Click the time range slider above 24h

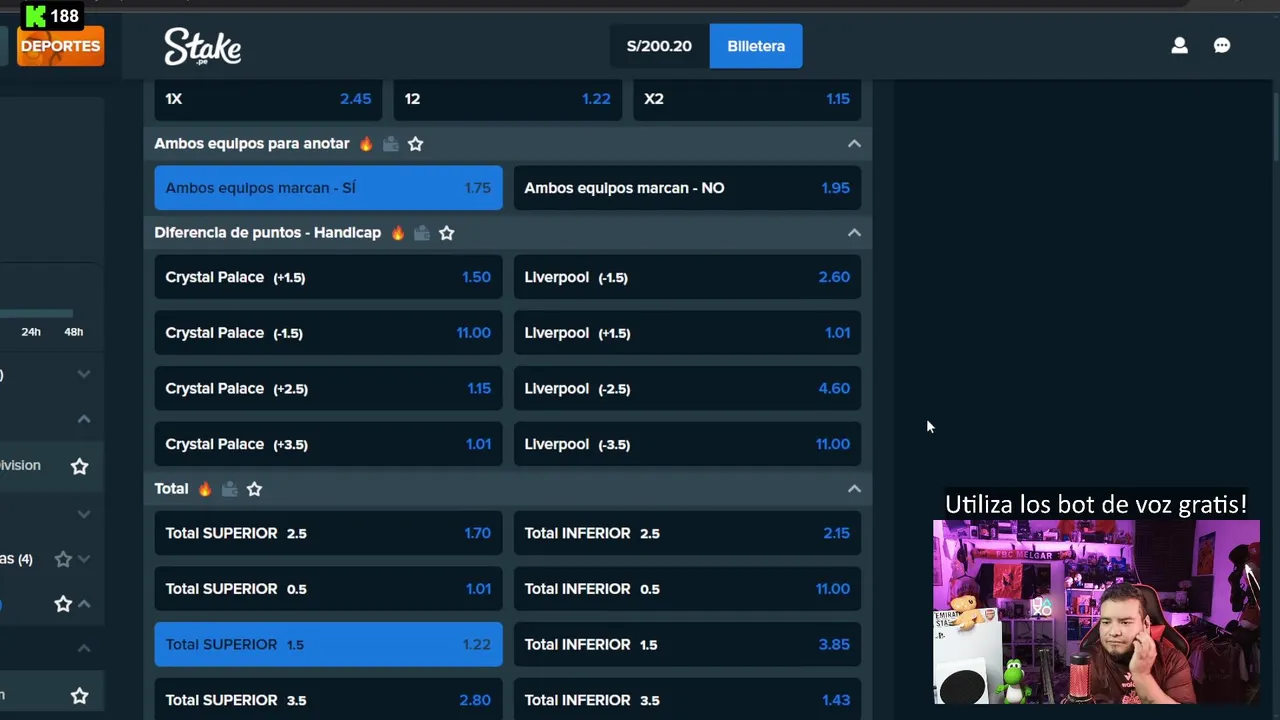click(36, 313)
